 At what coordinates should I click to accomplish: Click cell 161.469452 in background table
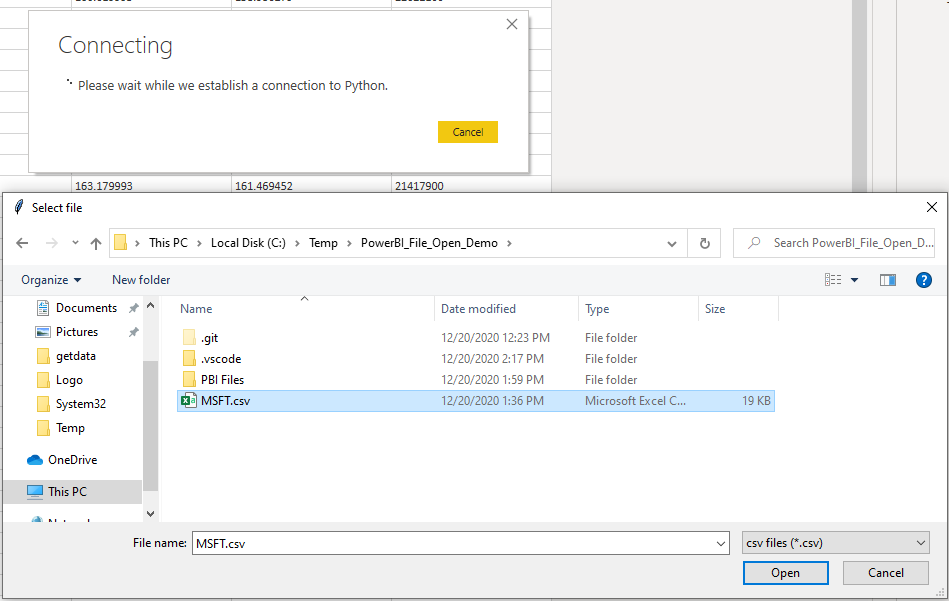(x=264, y=186)
